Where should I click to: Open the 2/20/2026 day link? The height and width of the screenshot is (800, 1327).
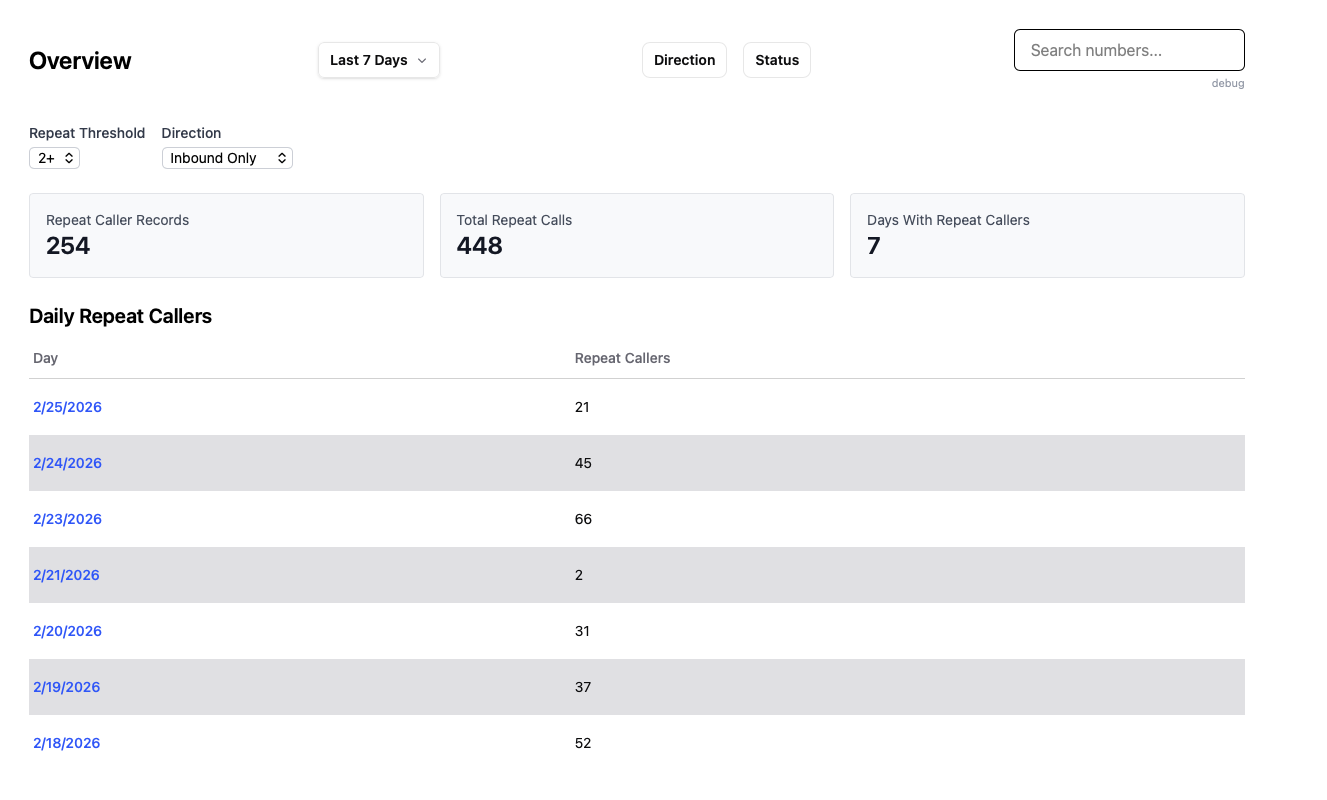[x=66, y=631]
